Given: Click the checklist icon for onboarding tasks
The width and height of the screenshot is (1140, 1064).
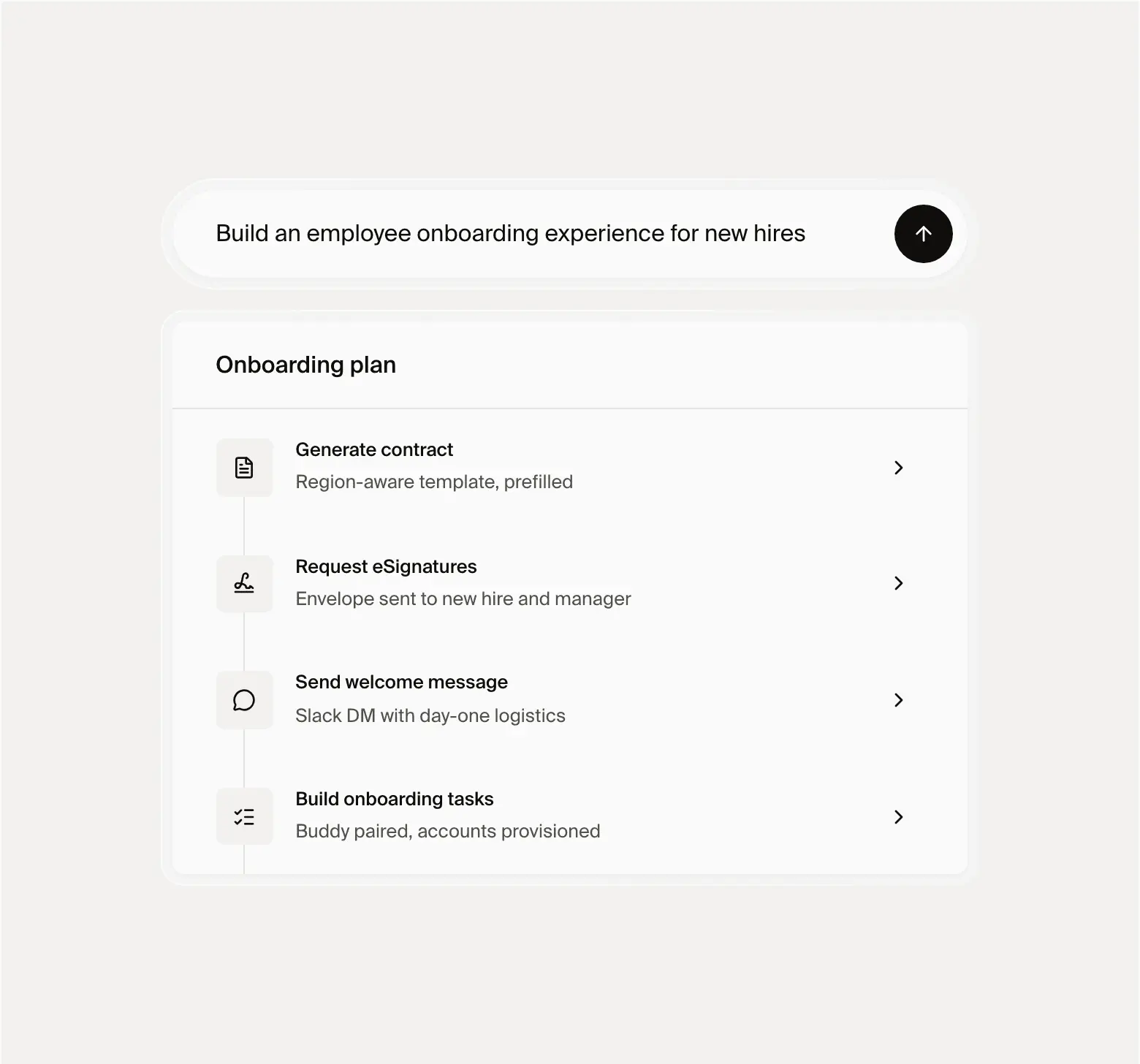Looking at the screenshot, I should 244,816.
